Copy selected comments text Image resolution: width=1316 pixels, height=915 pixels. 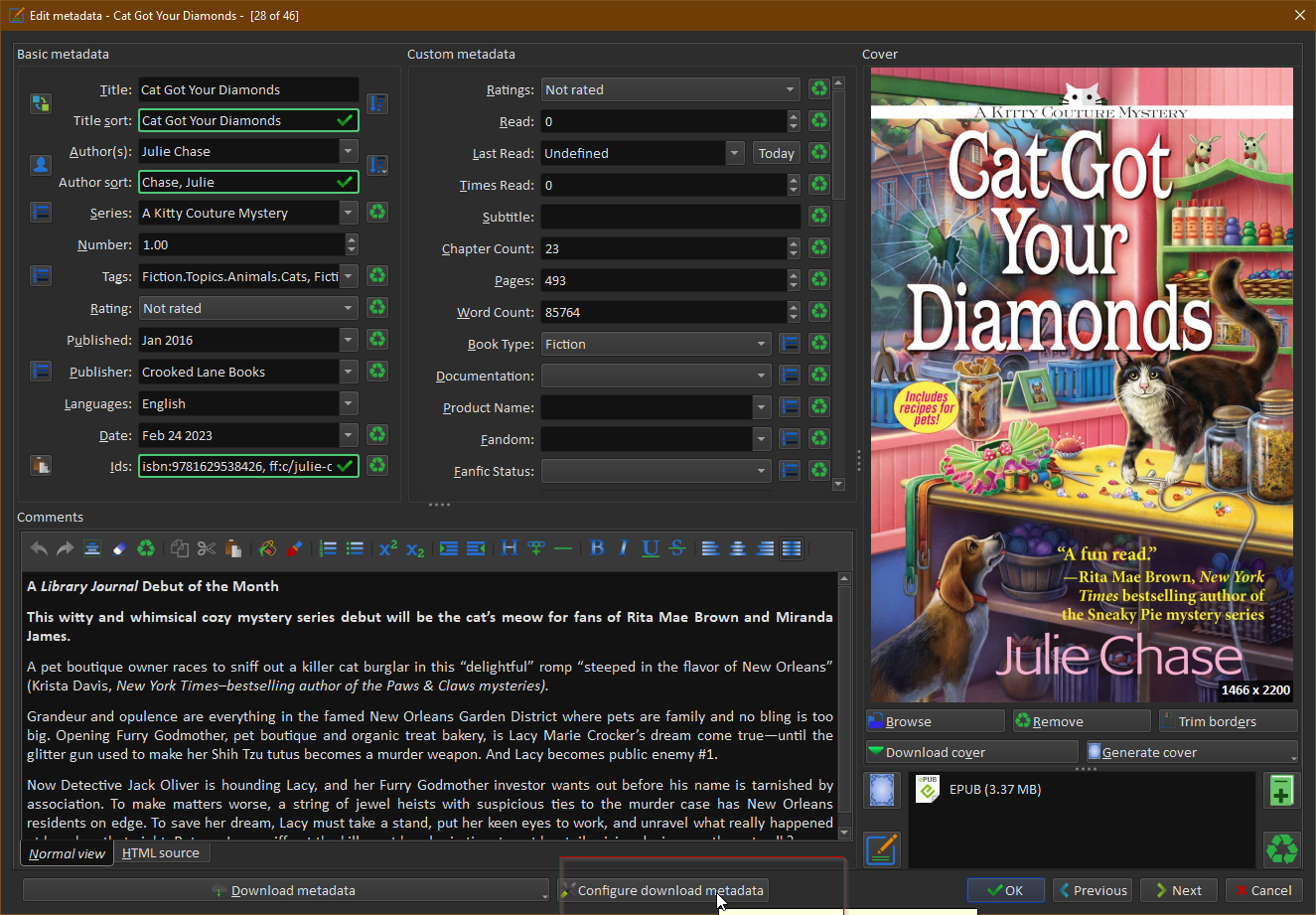[x=180, y=548]
